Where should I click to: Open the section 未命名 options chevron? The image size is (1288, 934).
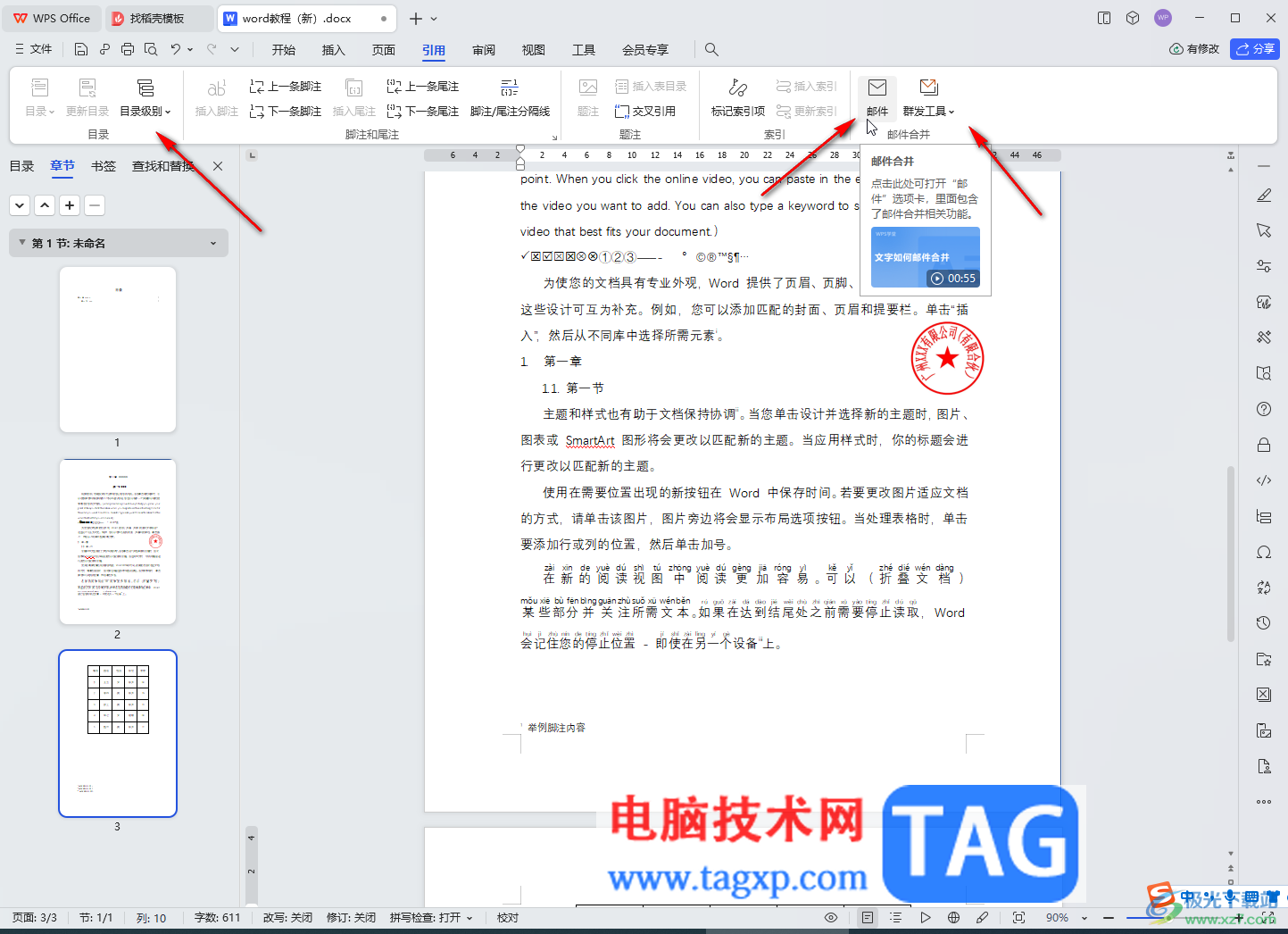(213, 243)
